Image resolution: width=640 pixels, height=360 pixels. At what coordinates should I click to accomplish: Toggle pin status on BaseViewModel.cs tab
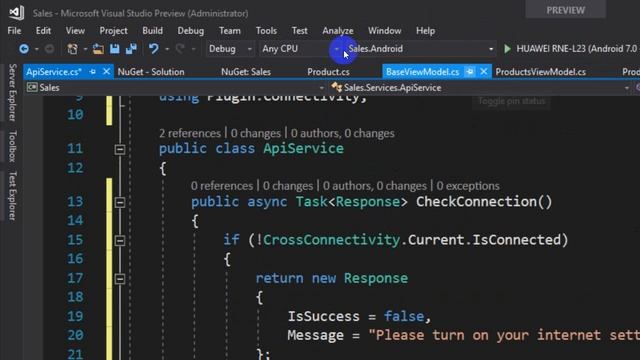pos(470,72)
